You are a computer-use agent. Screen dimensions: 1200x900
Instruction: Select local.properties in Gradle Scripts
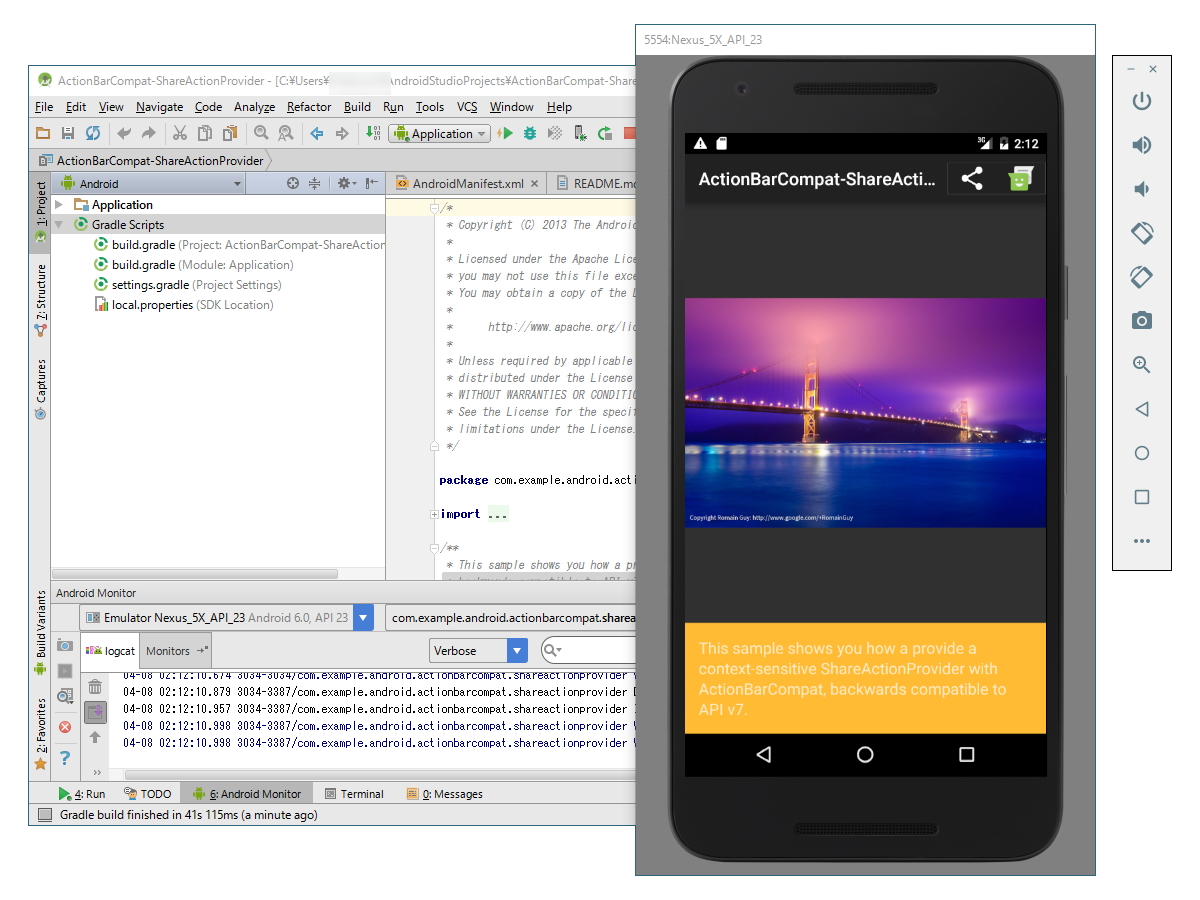[x=183, y=305]
